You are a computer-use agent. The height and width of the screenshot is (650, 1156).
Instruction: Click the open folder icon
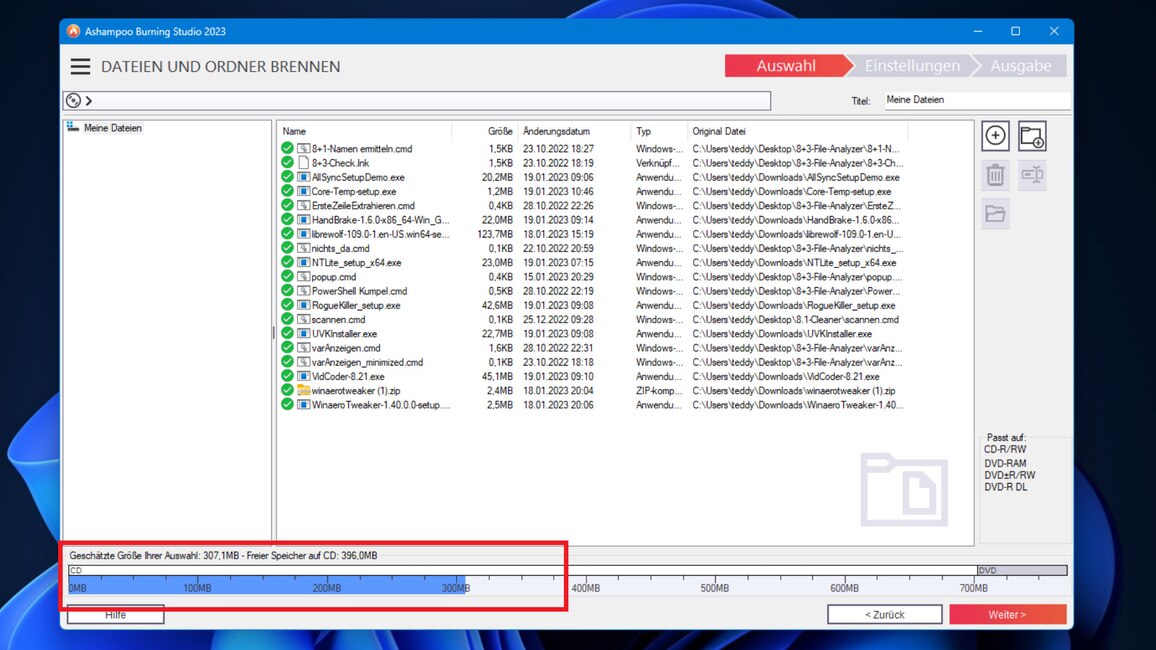click(x=995, y=213)
